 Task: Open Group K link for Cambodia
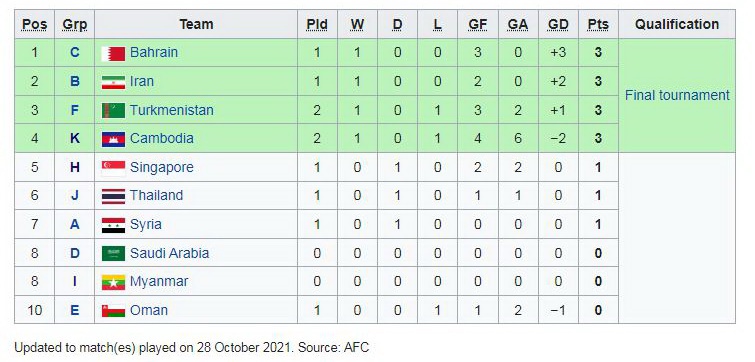tap(75, 139)
